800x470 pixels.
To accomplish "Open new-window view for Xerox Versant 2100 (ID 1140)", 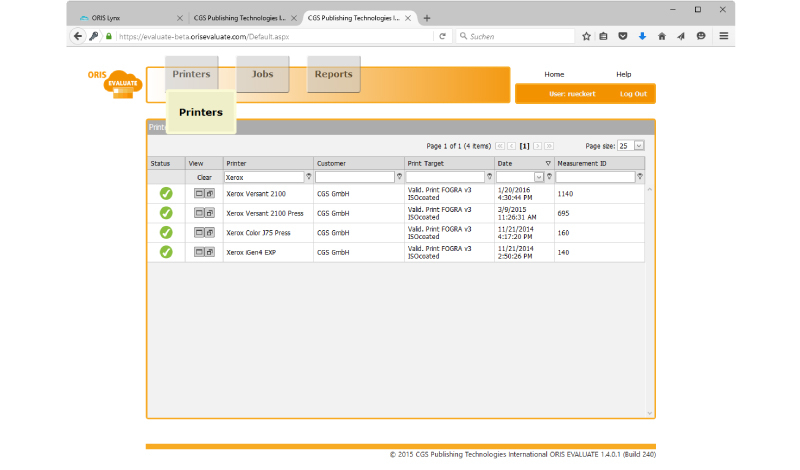I will coord(209,193).
